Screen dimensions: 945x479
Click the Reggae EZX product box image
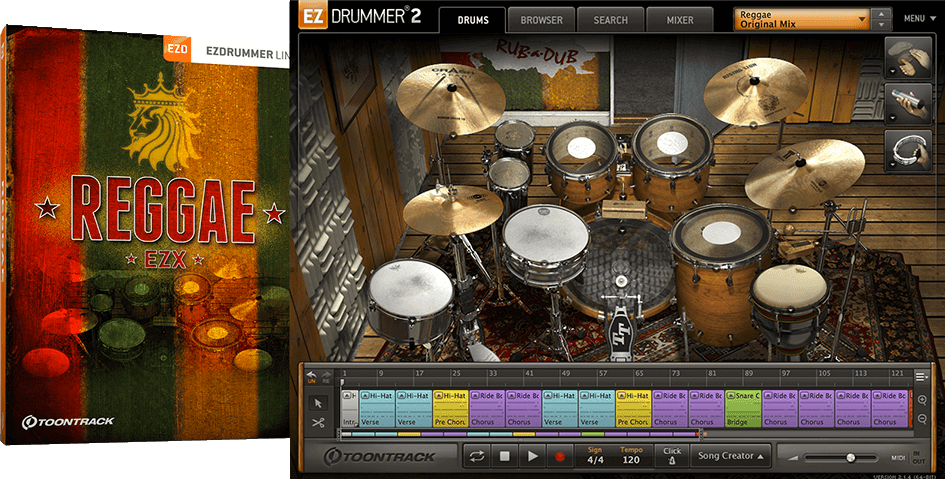(x=145, y=235)
